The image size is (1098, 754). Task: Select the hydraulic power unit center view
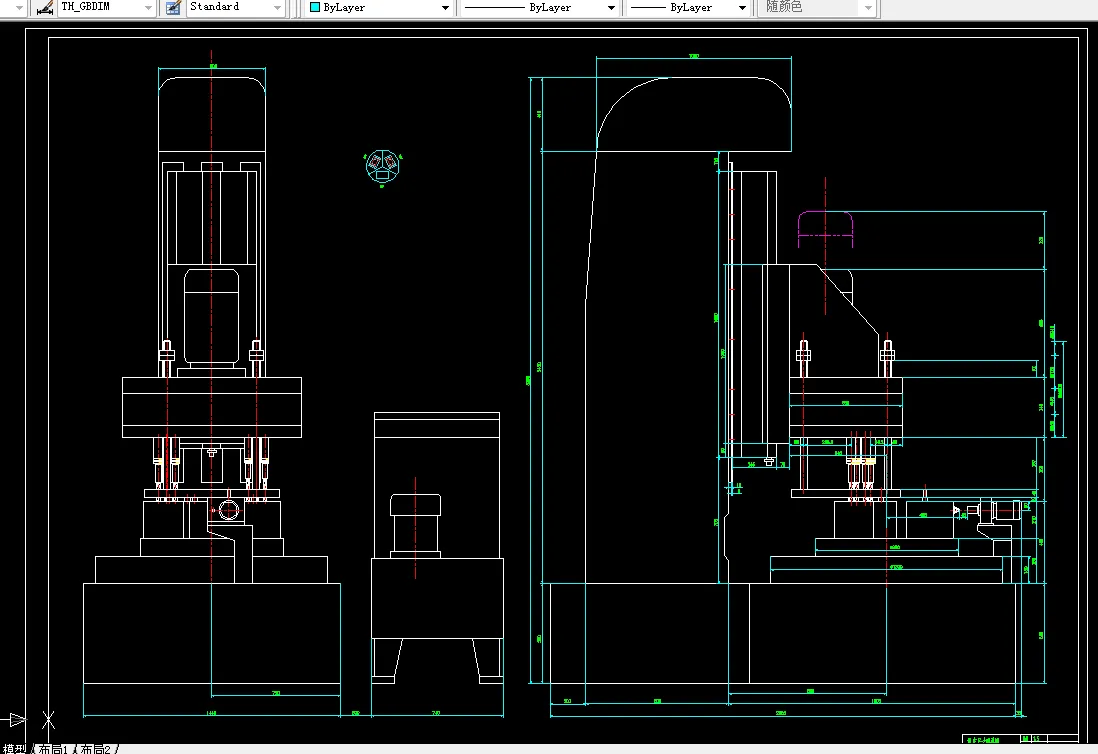click(x=437, y=547)
